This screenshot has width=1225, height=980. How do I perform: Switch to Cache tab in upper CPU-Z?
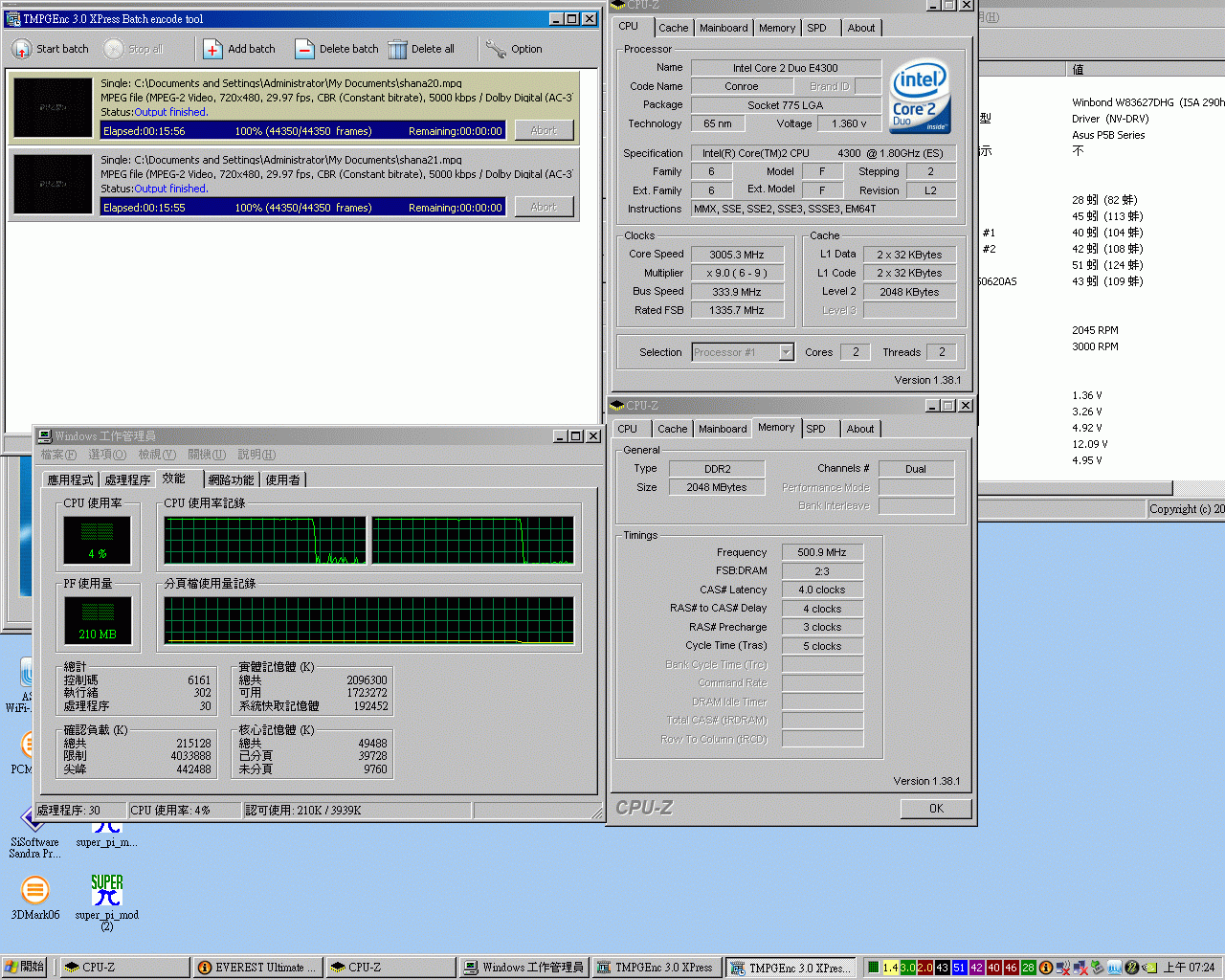coord(673,28)
